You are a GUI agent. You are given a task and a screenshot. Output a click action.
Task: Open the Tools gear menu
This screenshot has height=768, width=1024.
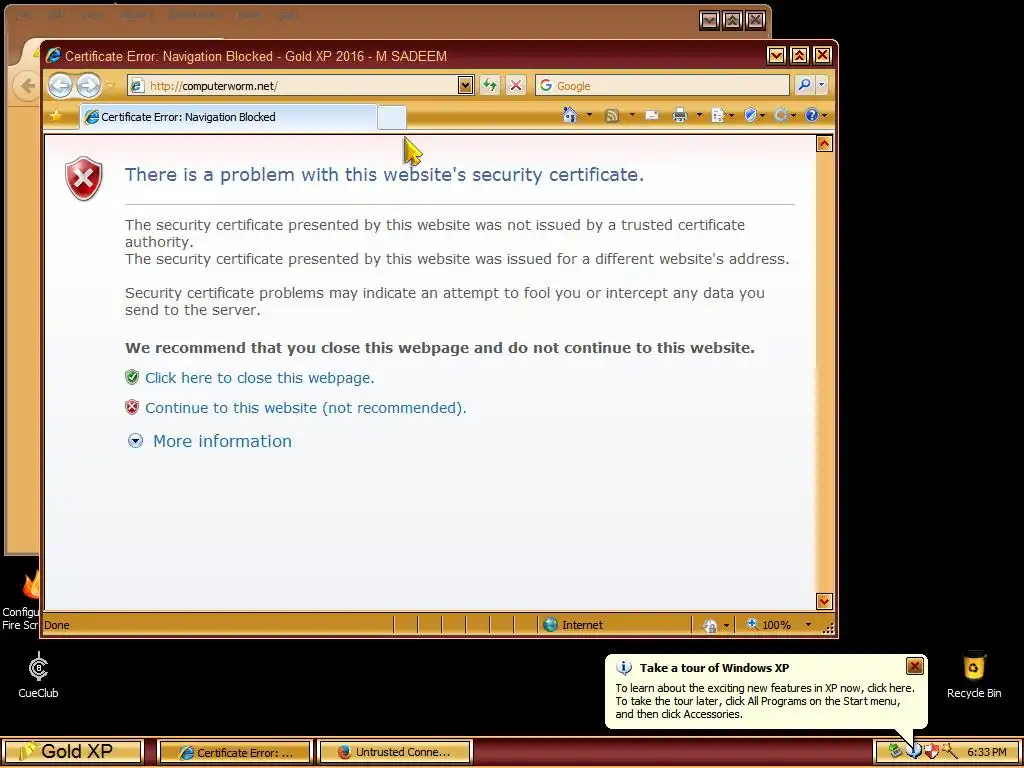click(x=784, y=116)
